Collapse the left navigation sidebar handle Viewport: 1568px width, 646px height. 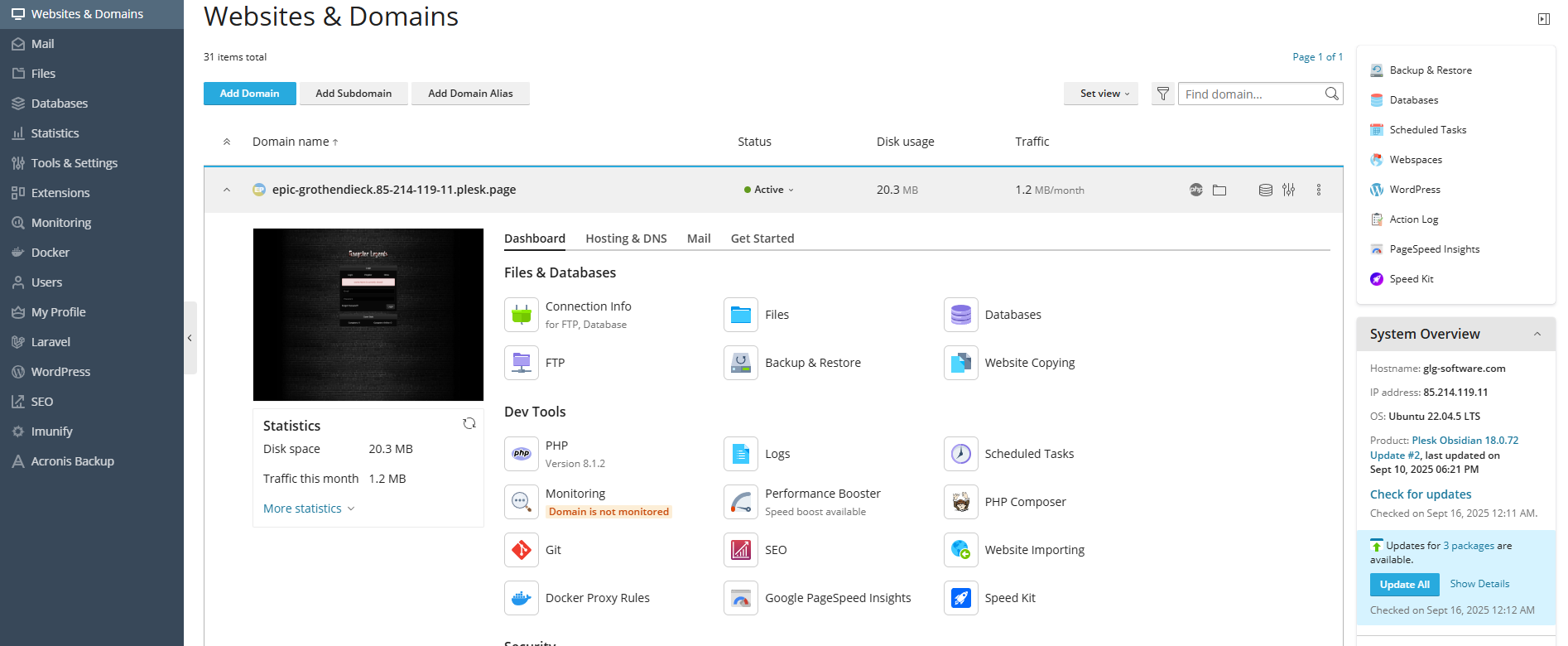pyautogui.click(x=190, y=338)
